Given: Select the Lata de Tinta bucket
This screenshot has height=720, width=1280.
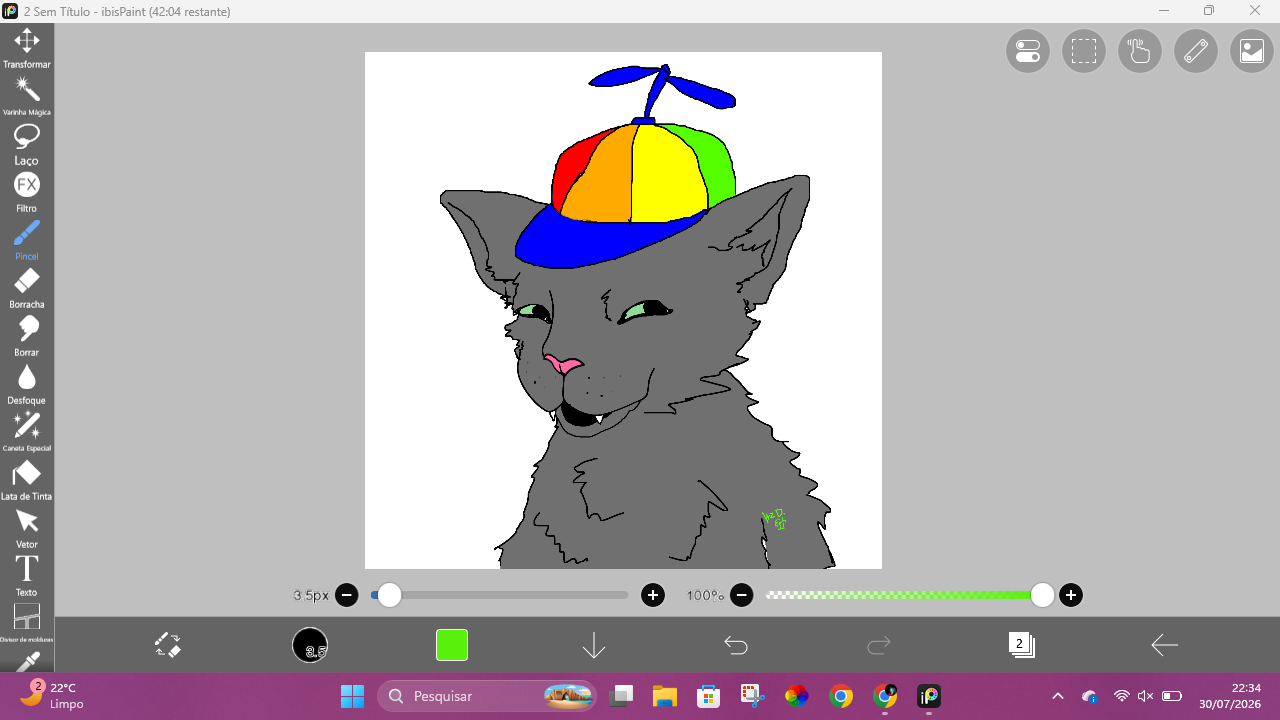Looking at the screenshot, I should pos(27,479).
